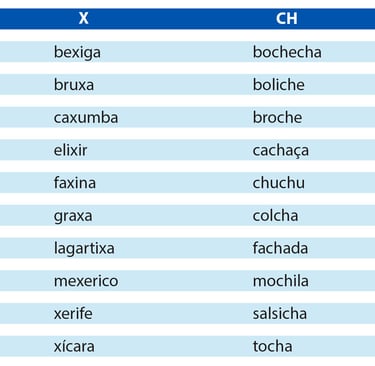The width and height of the screenshot is (375, 366).
Task: Click the word boliche
Action: [x=278, y=85]
